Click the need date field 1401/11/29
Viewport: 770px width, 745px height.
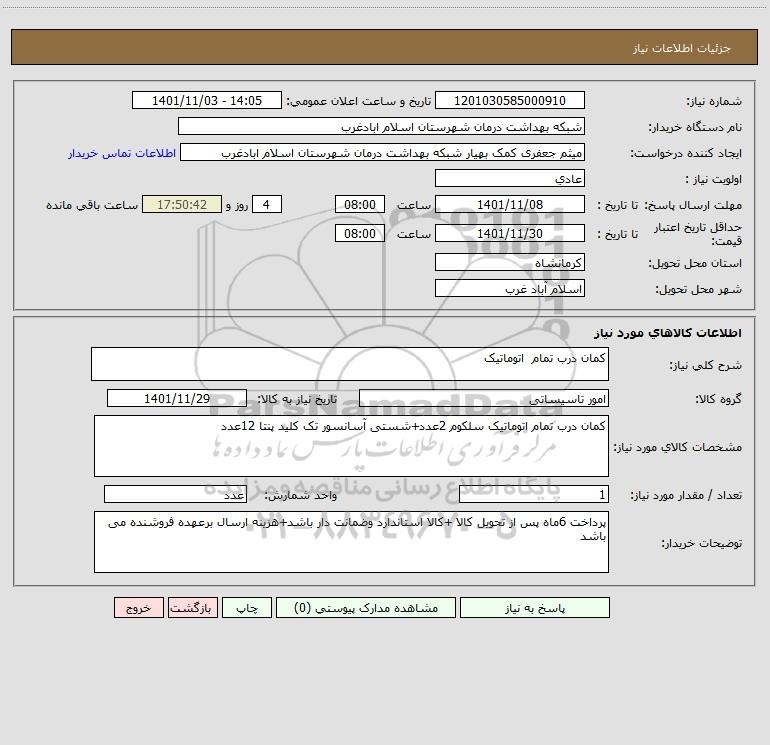tap(177, 398)
